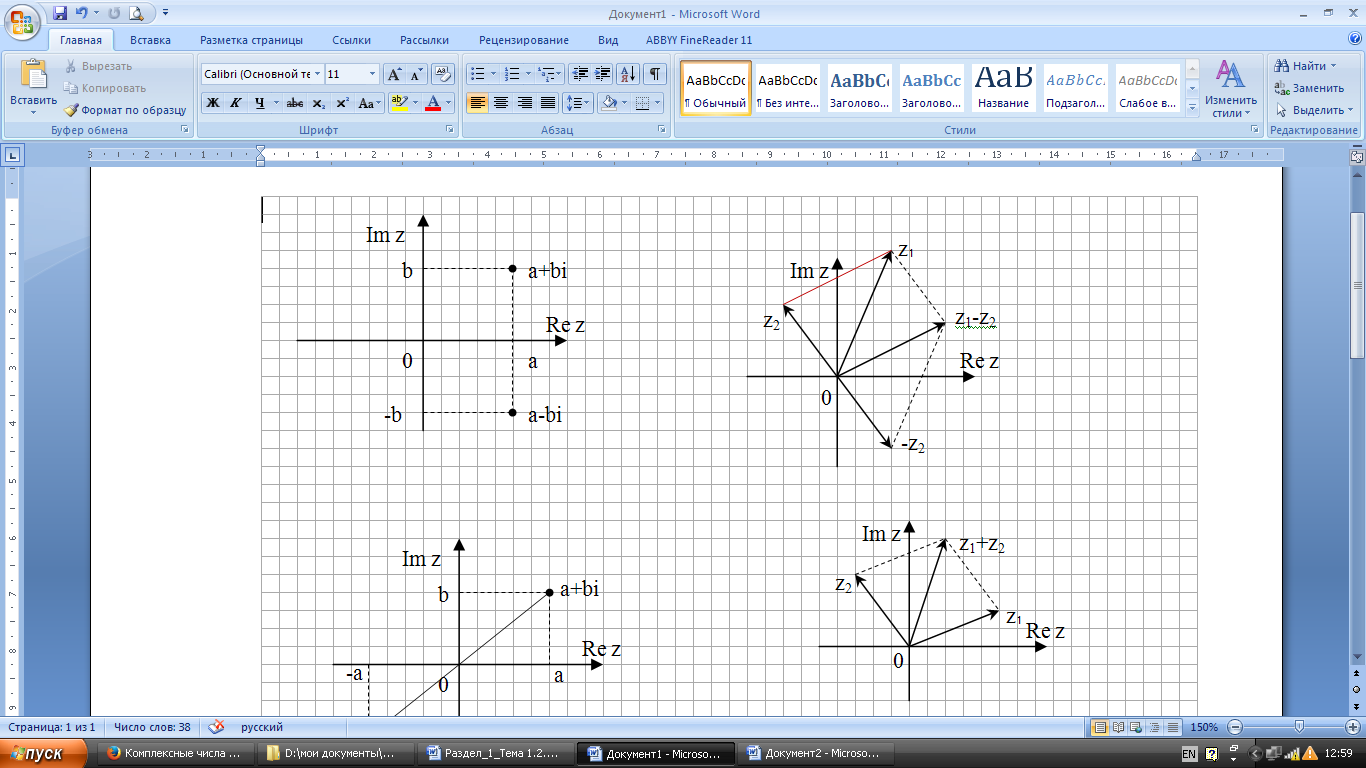Toggle strikethrough formatting
Image resolution: width=1366 pixels, height=768 pixels.
pos(295,102)
